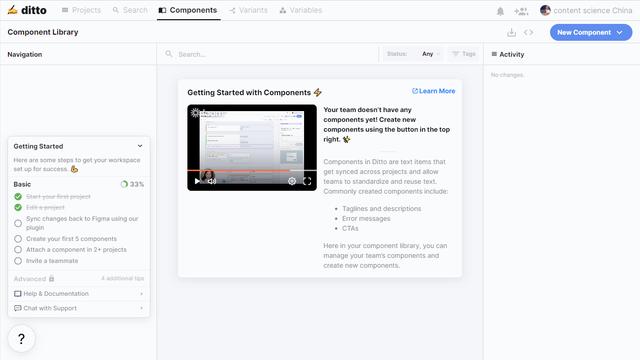Click the invite teammates icon
The image size is (640, 360).
click(x=521, y=11)
